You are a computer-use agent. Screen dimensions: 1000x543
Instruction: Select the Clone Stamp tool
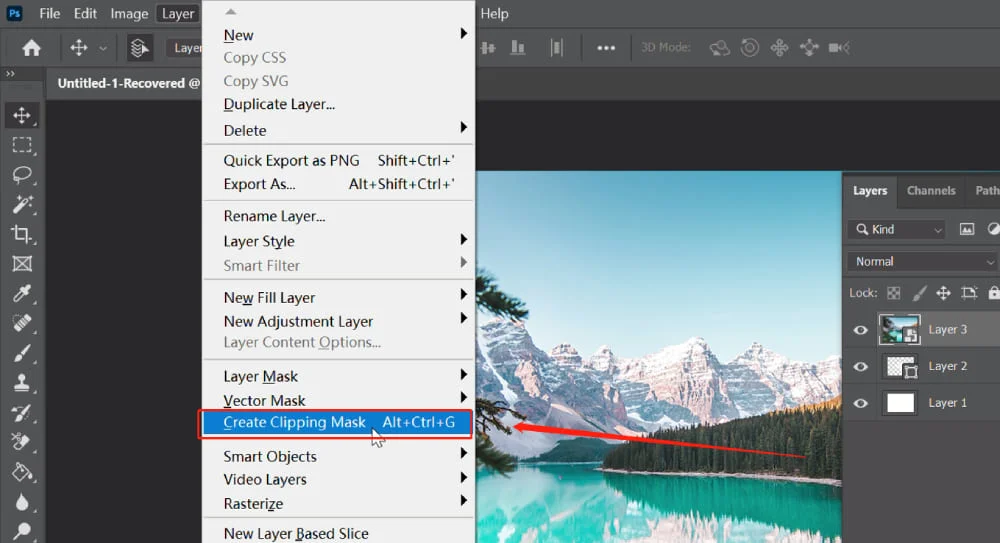tap(22, 382)
